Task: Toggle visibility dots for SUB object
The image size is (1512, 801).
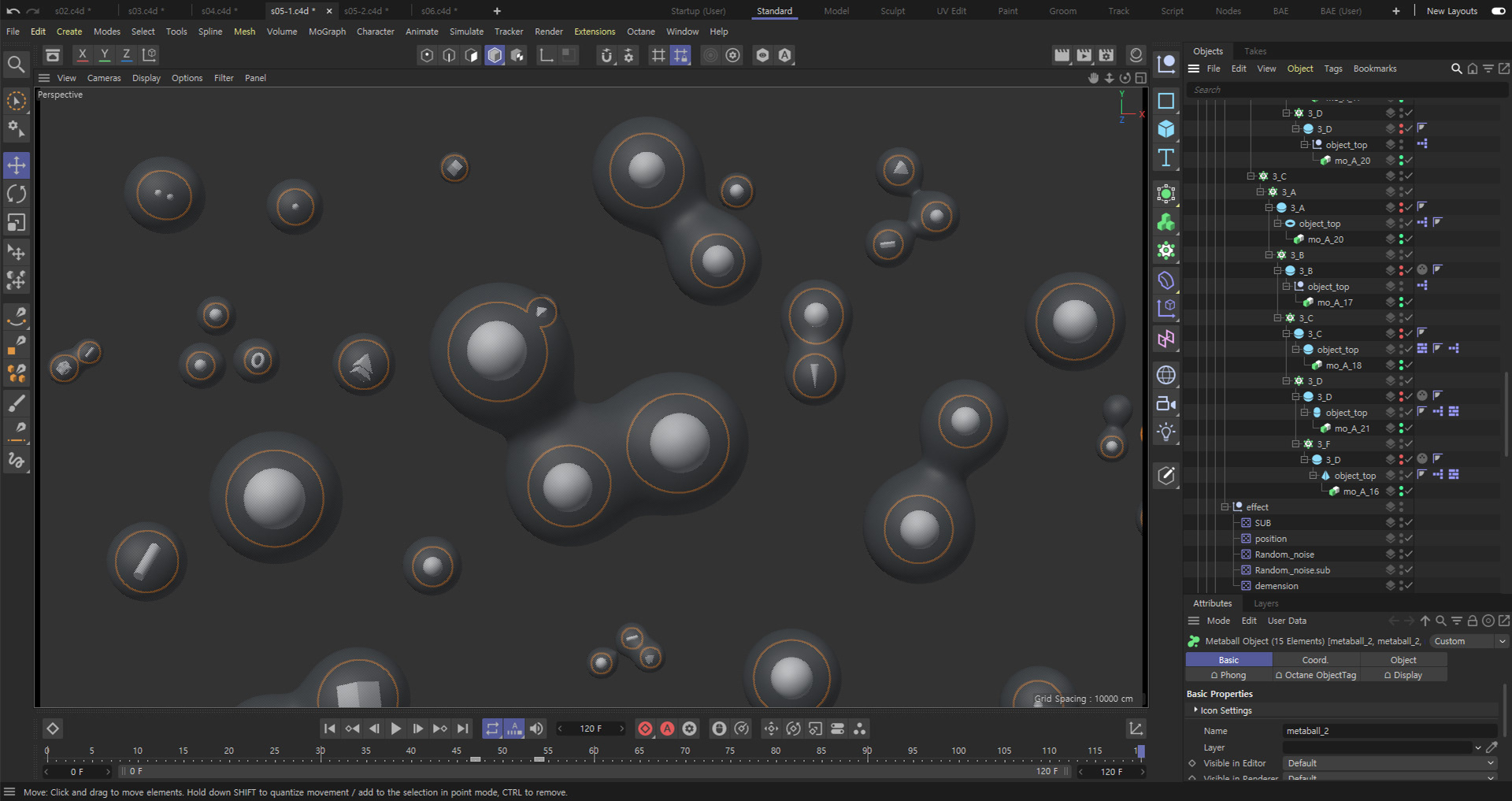Action: [x=1402, y=523]
